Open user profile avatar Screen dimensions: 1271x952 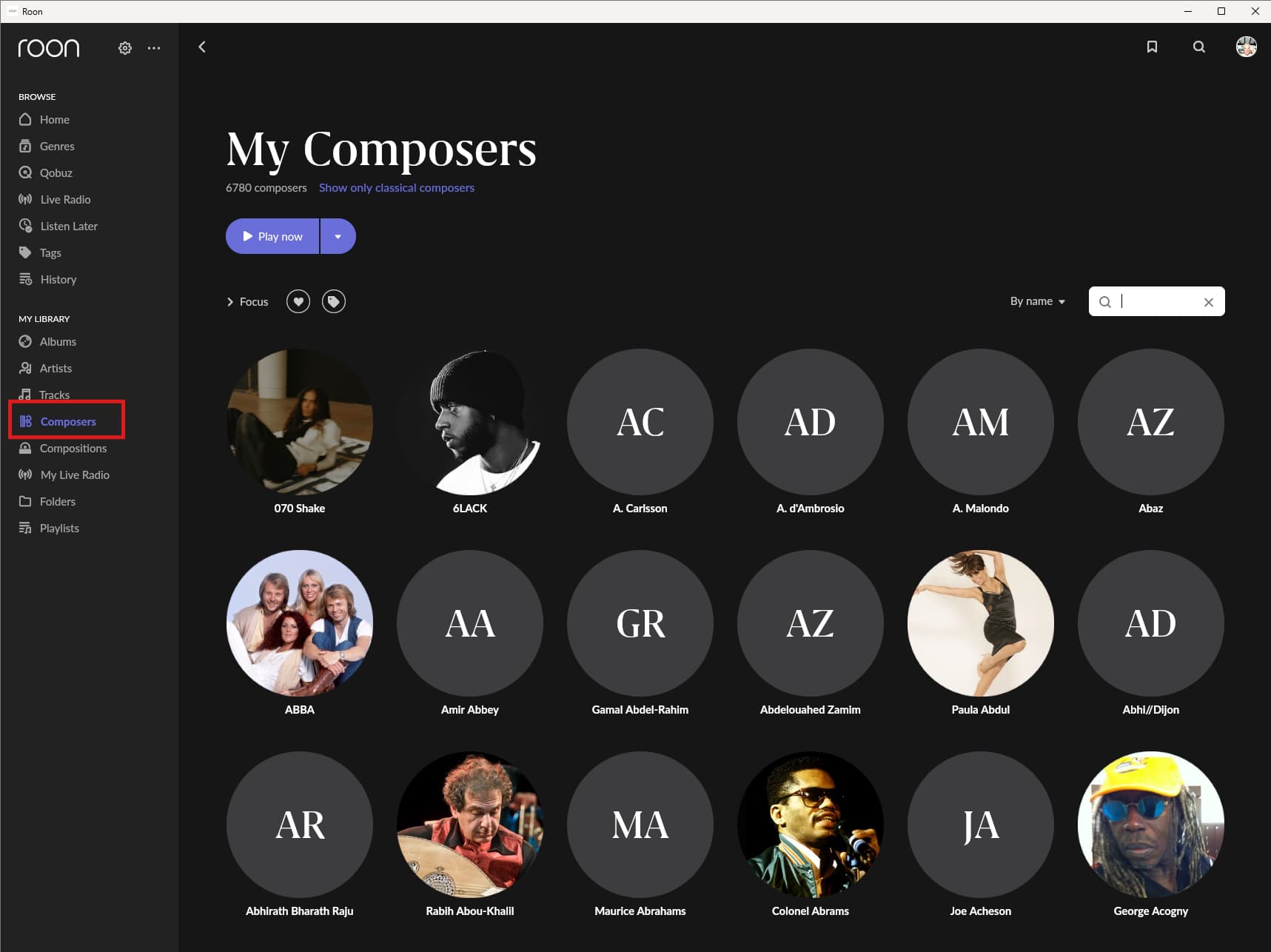point(1247,47)
